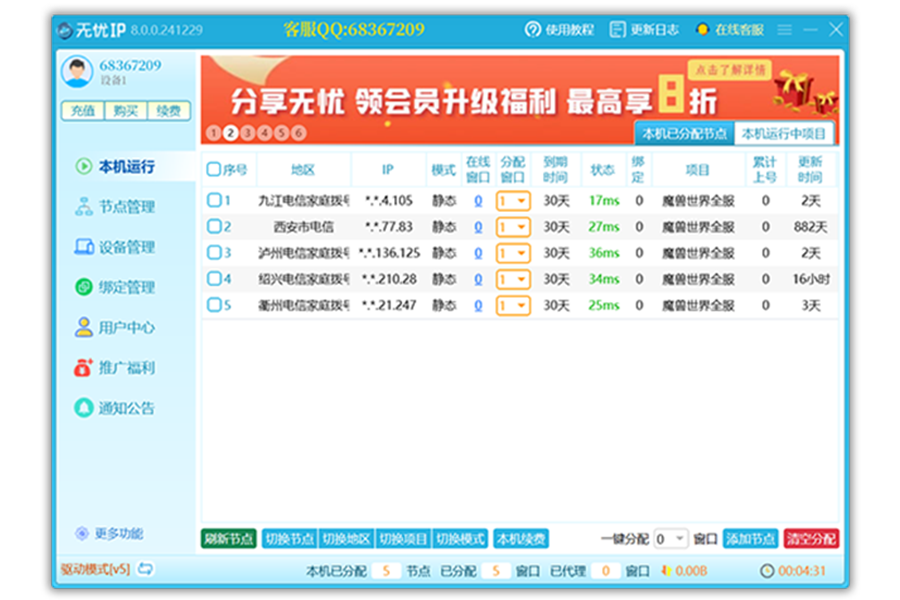Click the user avatar icon
This screenshot has width=900, height=600.
tap(77, 72)
